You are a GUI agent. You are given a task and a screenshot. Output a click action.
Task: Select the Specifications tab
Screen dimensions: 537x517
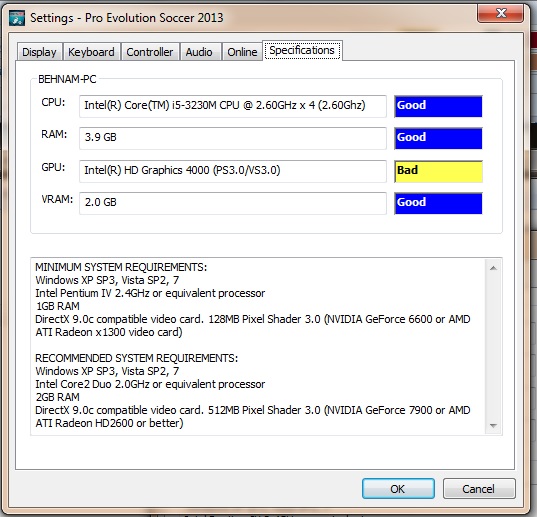pyautogui.click(x=302, y=50)
